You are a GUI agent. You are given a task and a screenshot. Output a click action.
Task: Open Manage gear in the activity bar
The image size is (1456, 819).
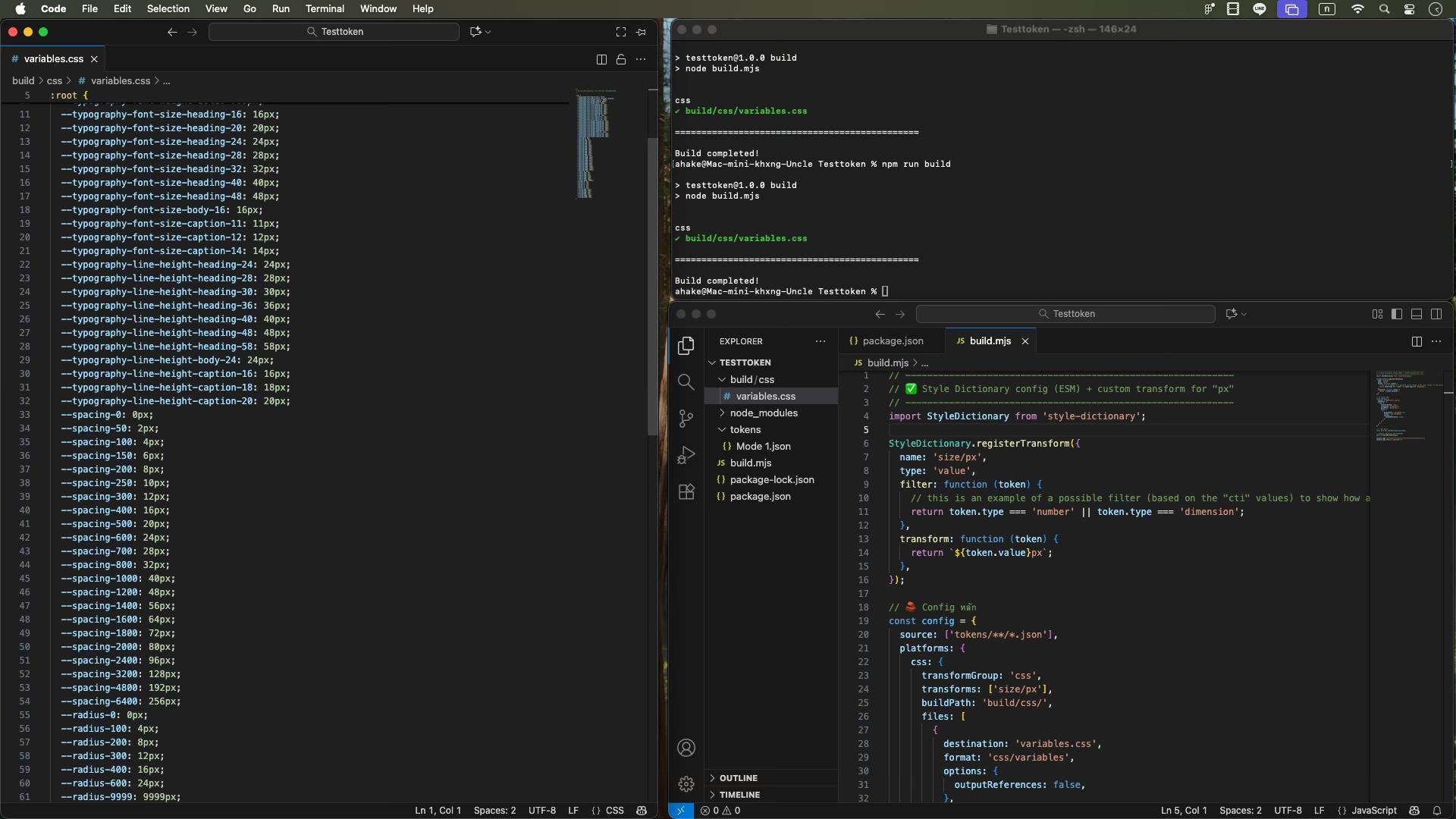tap(686, 784)
